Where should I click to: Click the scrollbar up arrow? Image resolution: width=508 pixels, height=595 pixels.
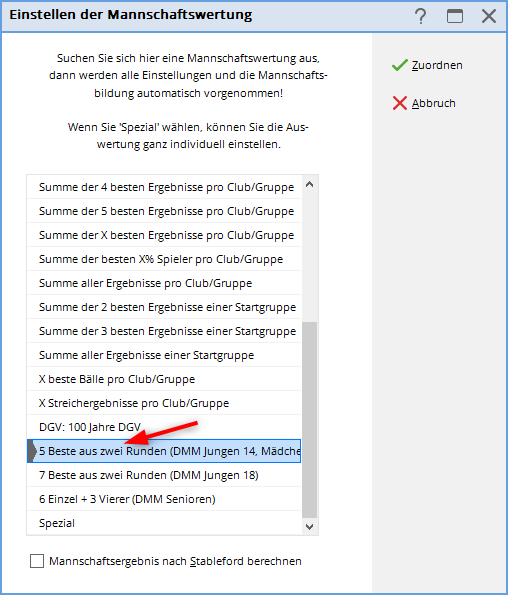[x=310, y=185]
